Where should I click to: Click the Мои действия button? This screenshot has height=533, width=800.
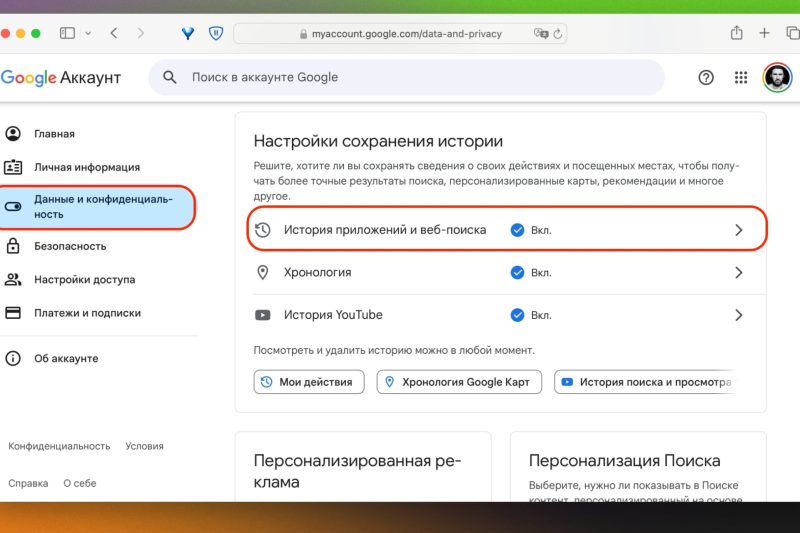(309, 382)
